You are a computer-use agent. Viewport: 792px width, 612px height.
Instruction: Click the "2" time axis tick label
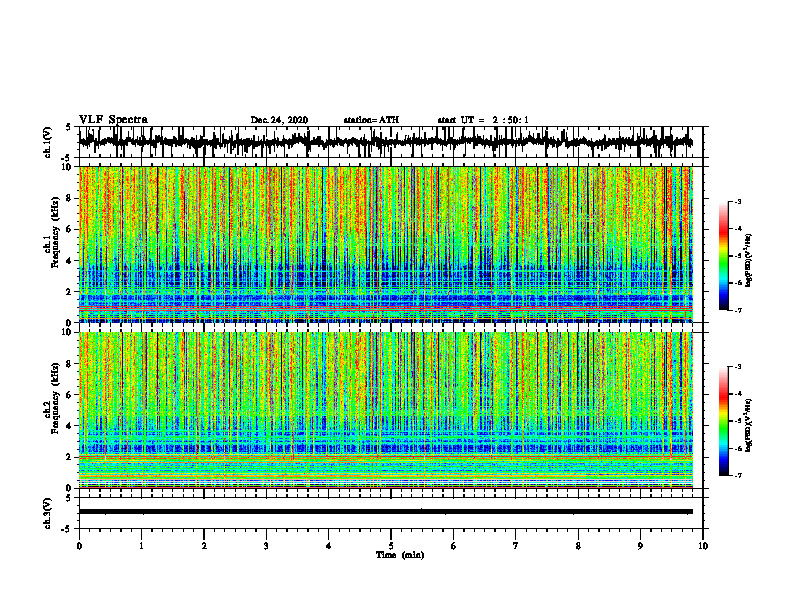tap(204, 546)
